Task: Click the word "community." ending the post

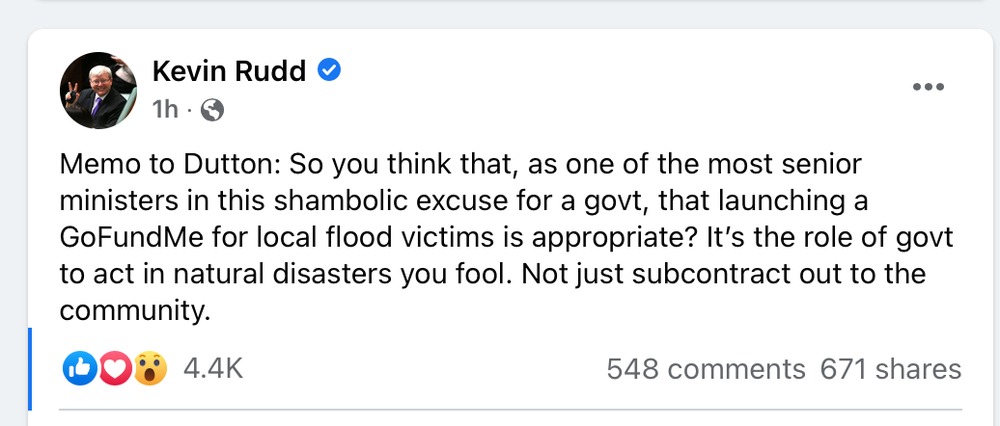Action: pyautogui.click(x=136, y=310)
